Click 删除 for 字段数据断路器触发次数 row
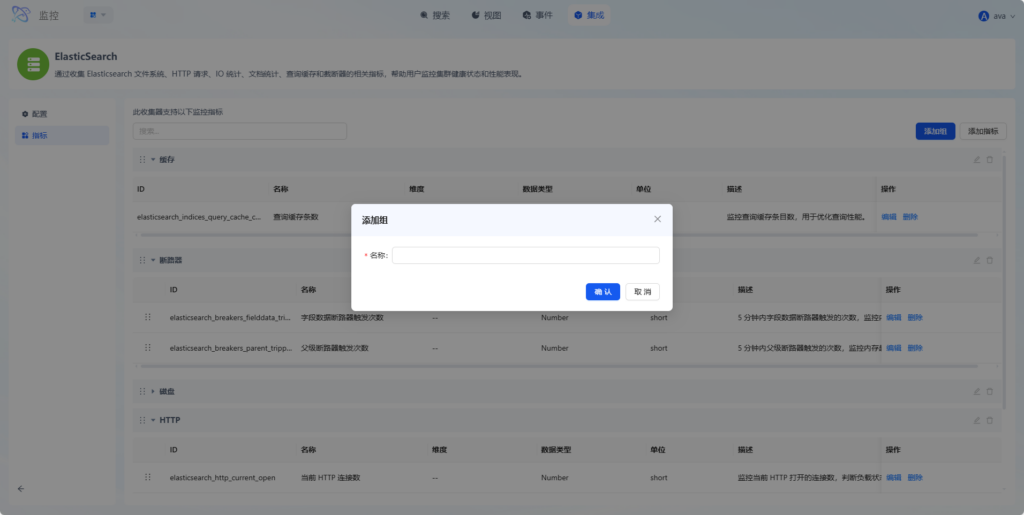1024x515 pixels. pos(915,317)
